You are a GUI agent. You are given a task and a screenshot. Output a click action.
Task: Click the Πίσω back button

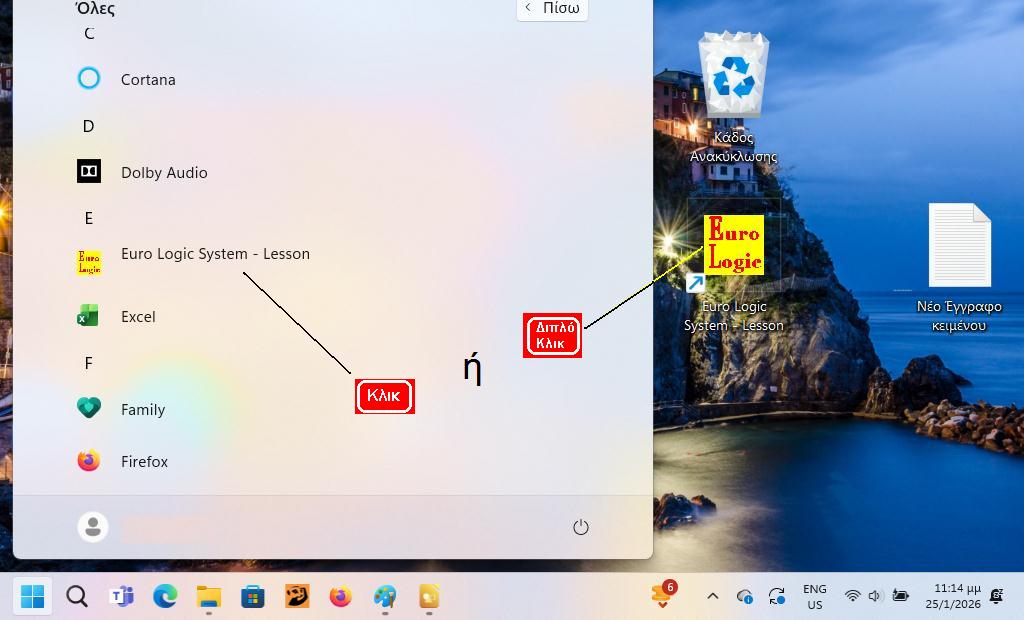[x=551, y=8]
